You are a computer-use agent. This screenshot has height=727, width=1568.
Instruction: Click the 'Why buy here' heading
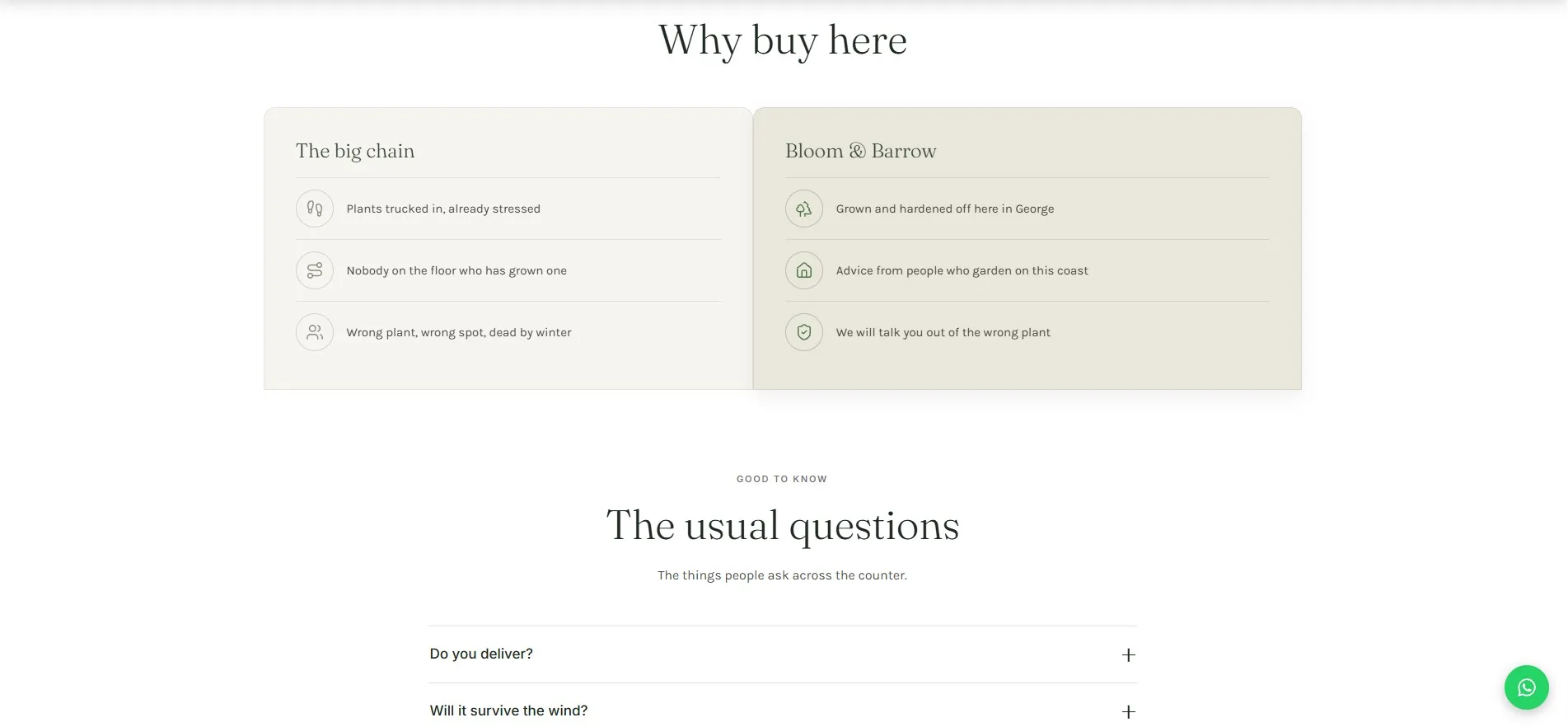(x=783, y=40)
